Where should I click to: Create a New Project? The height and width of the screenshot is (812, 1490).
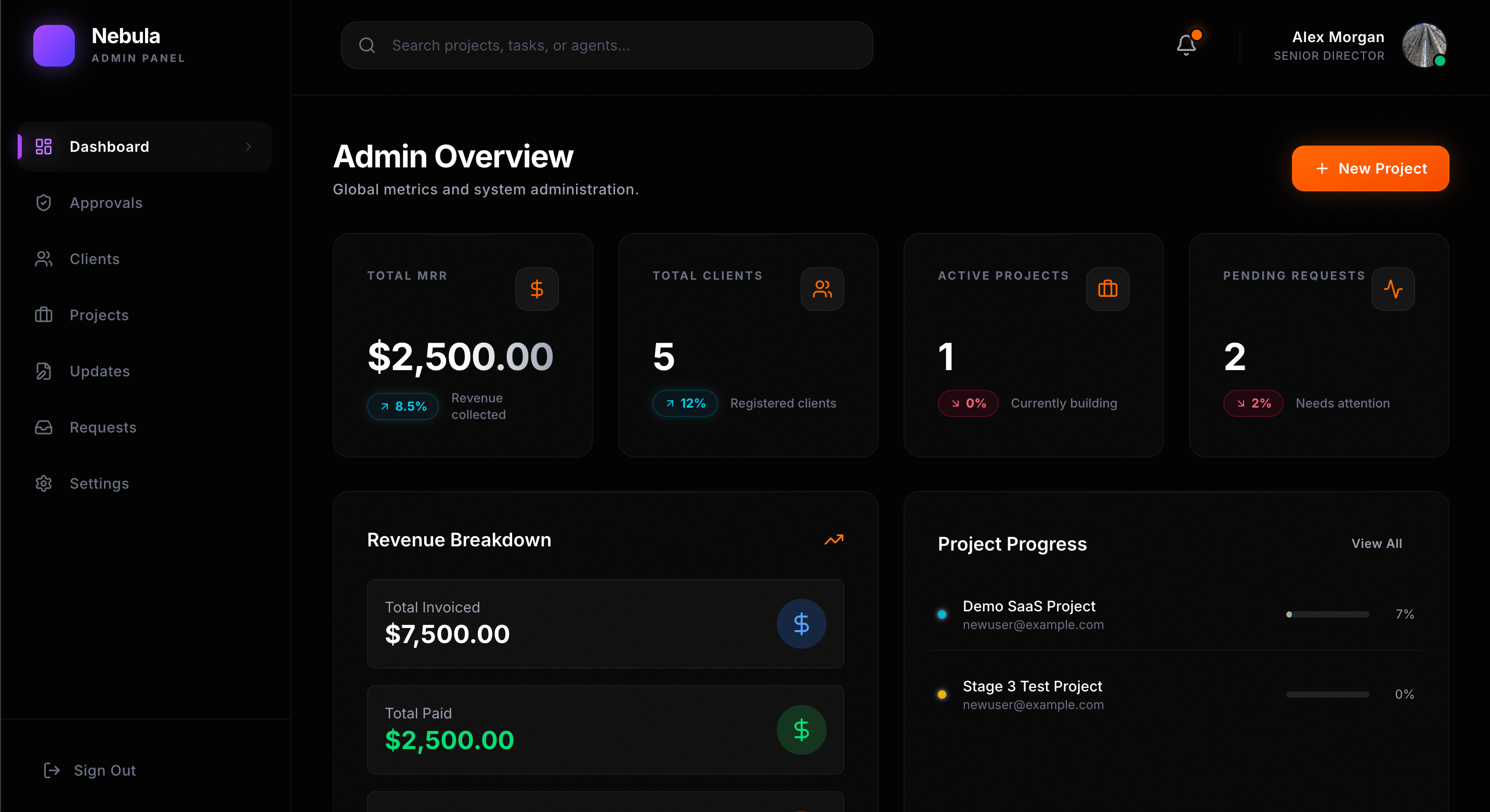(x=1370, y=168)
